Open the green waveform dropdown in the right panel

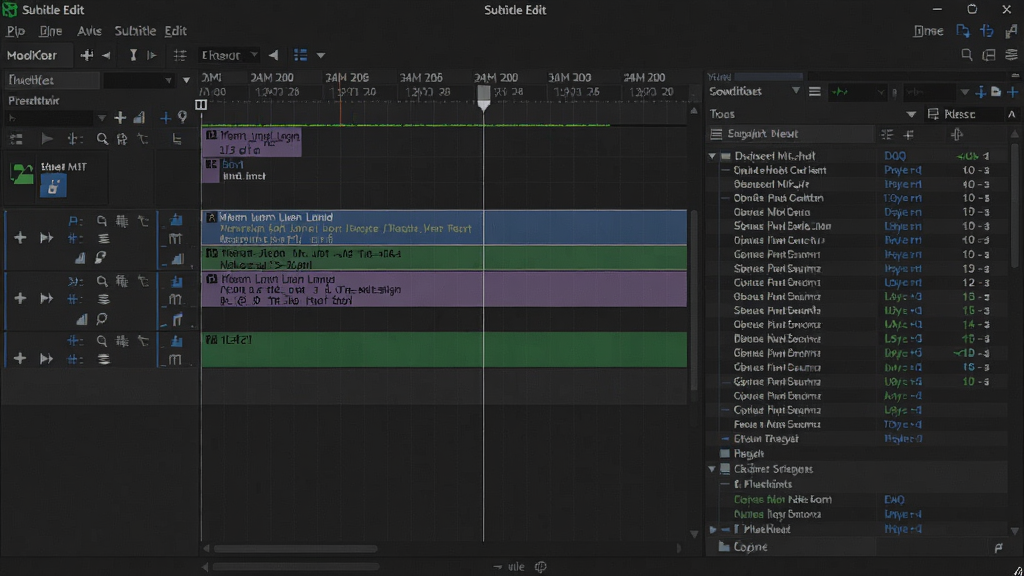pyautogui.click(x=857, y=92)
